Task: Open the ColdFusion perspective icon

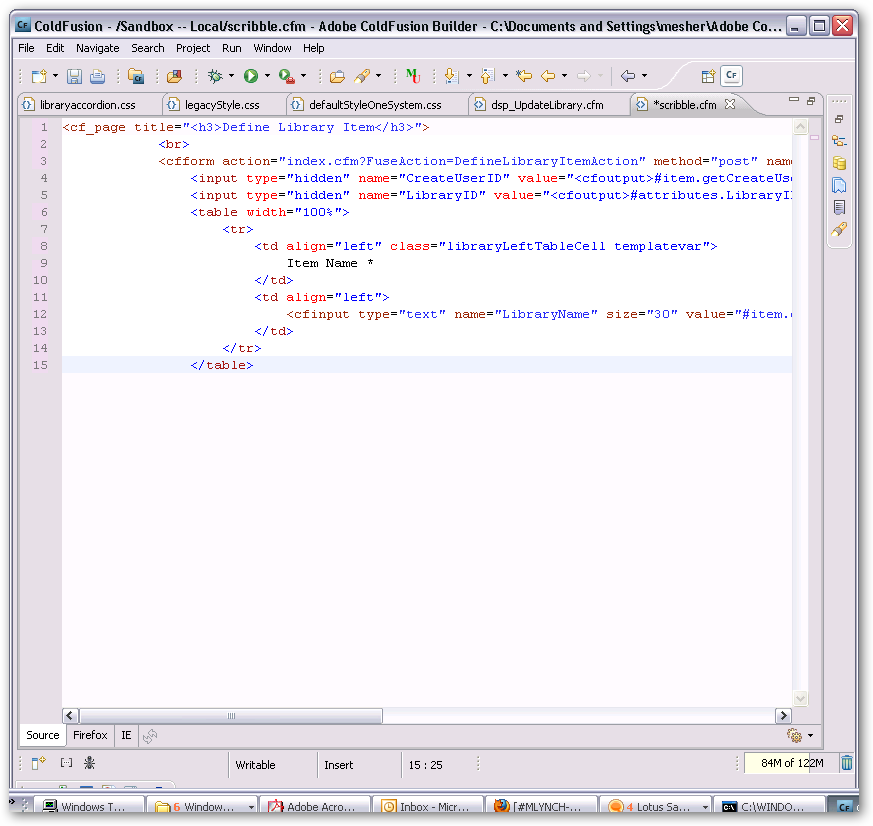Action: tap(731, 75)
